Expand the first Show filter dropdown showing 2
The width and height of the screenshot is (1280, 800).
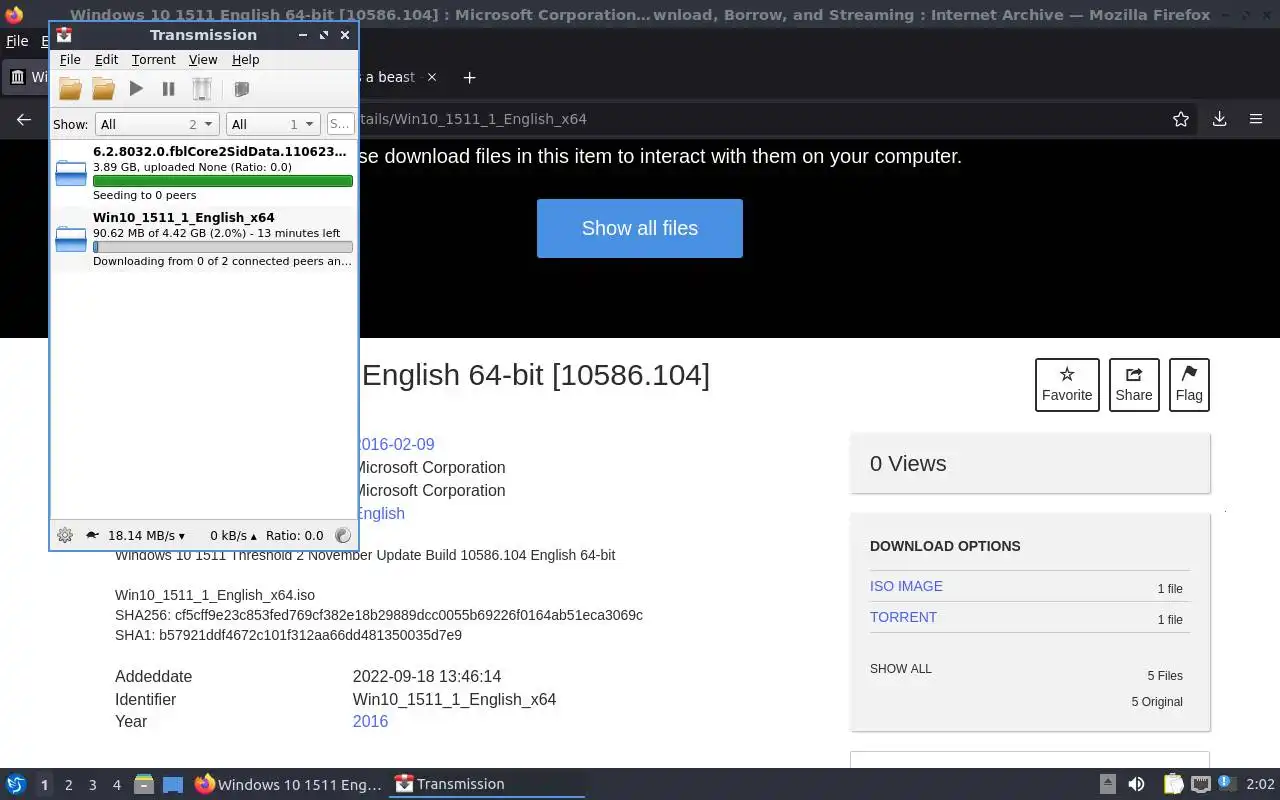(157, 124)
